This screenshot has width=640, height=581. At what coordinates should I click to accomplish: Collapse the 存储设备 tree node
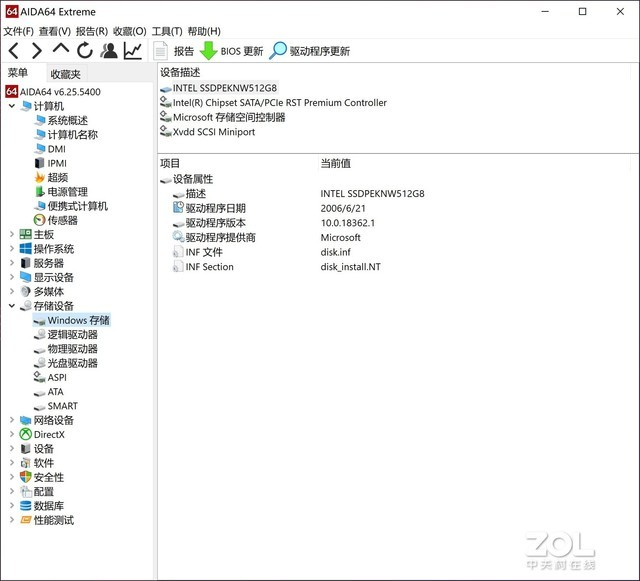point(12,306)
